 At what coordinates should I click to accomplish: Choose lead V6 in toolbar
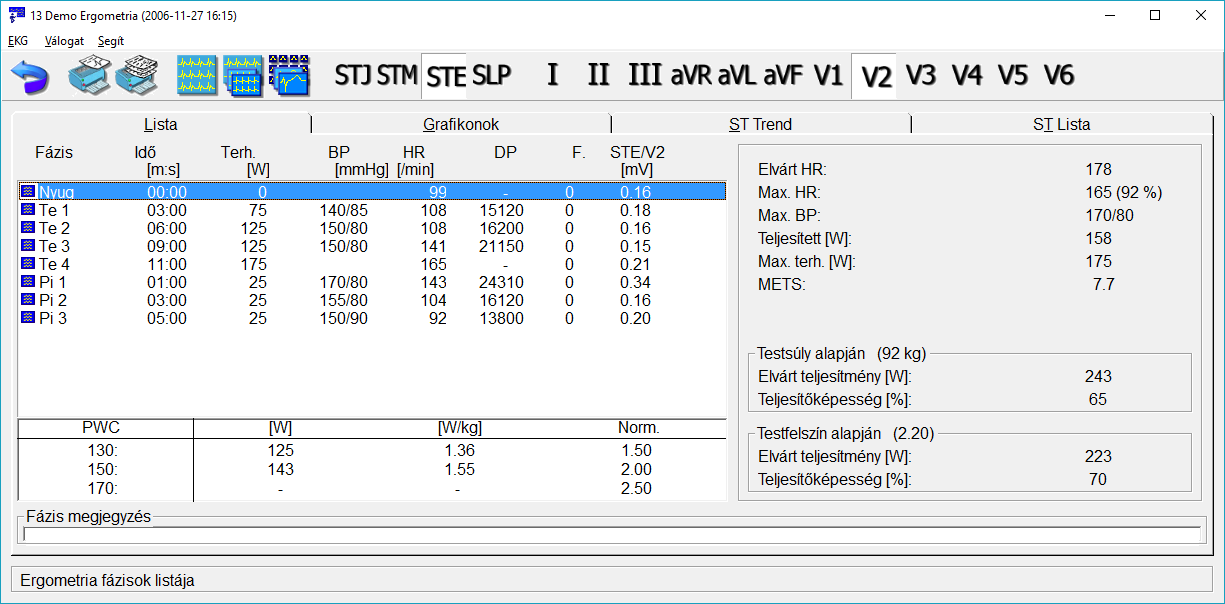point(1059,76)
